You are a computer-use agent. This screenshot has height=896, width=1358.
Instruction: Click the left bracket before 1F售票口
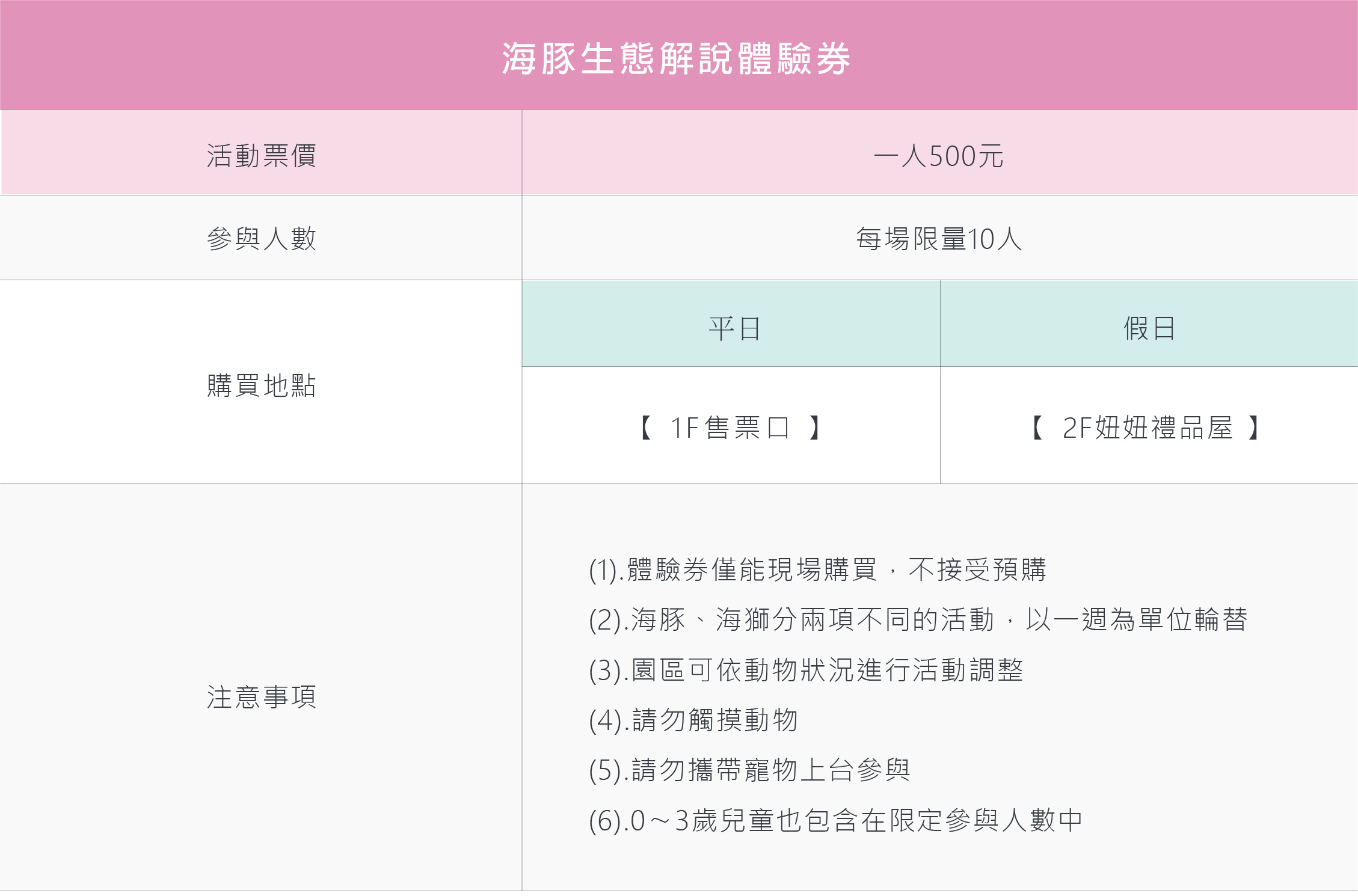(646, 428)
